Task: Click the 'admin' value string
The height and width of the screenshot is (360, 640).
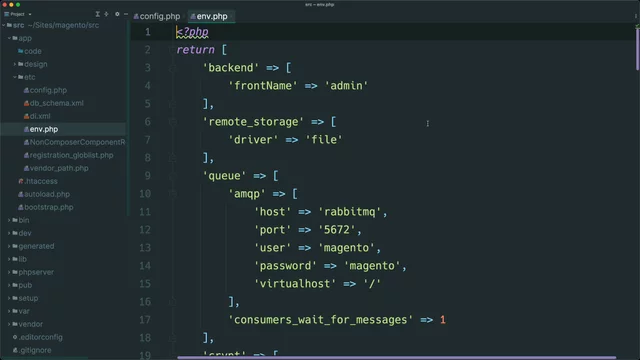Action: tap(346, 86)
